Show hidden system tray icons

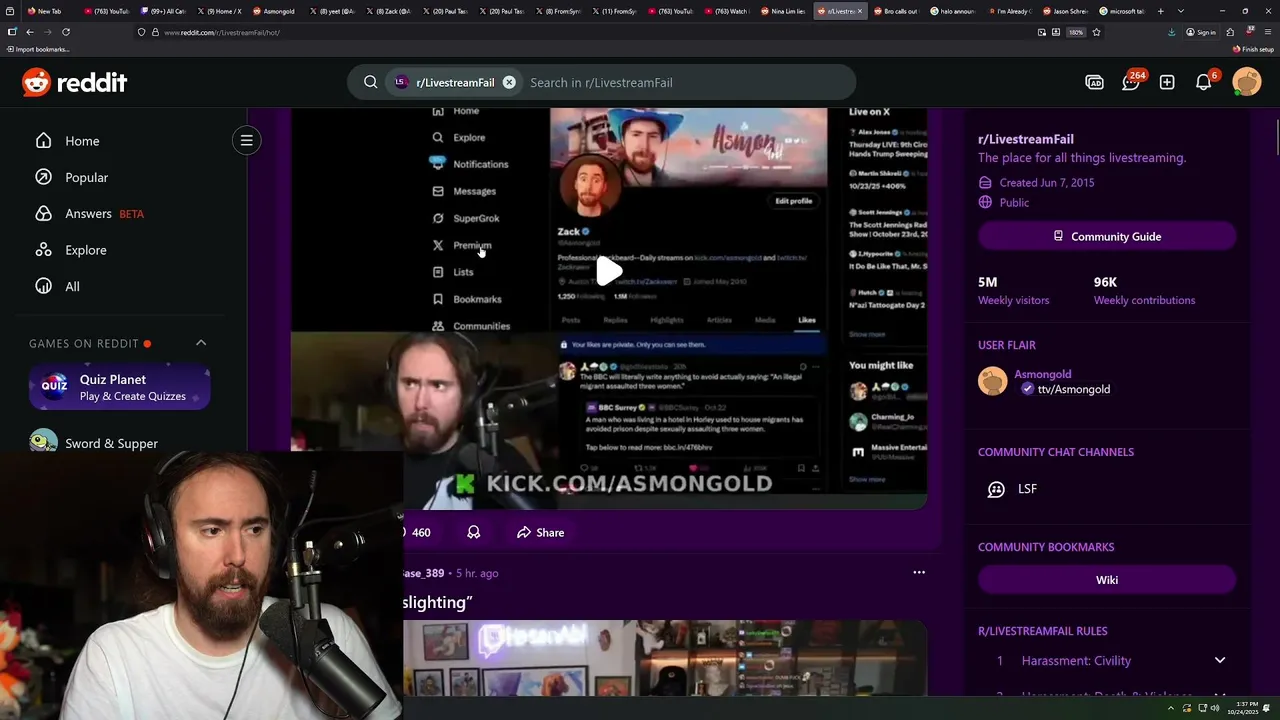click(1172, 708)
